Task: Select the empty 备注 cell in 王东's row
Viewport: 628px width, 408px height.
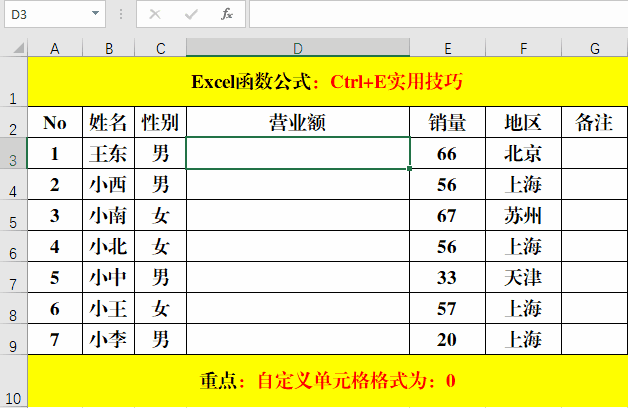Action: pos(595,153)
